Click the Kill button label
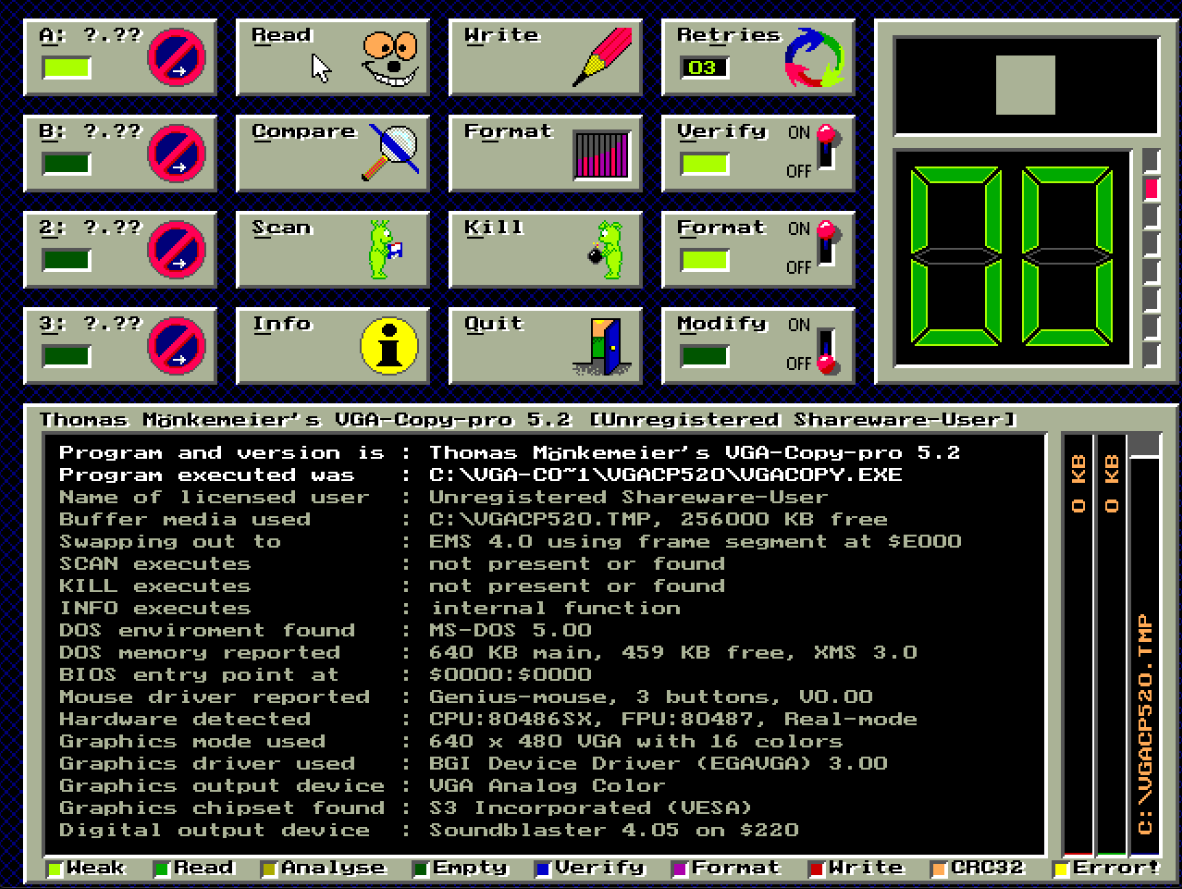The image size is (1182, 889). (x=494, y=228)
